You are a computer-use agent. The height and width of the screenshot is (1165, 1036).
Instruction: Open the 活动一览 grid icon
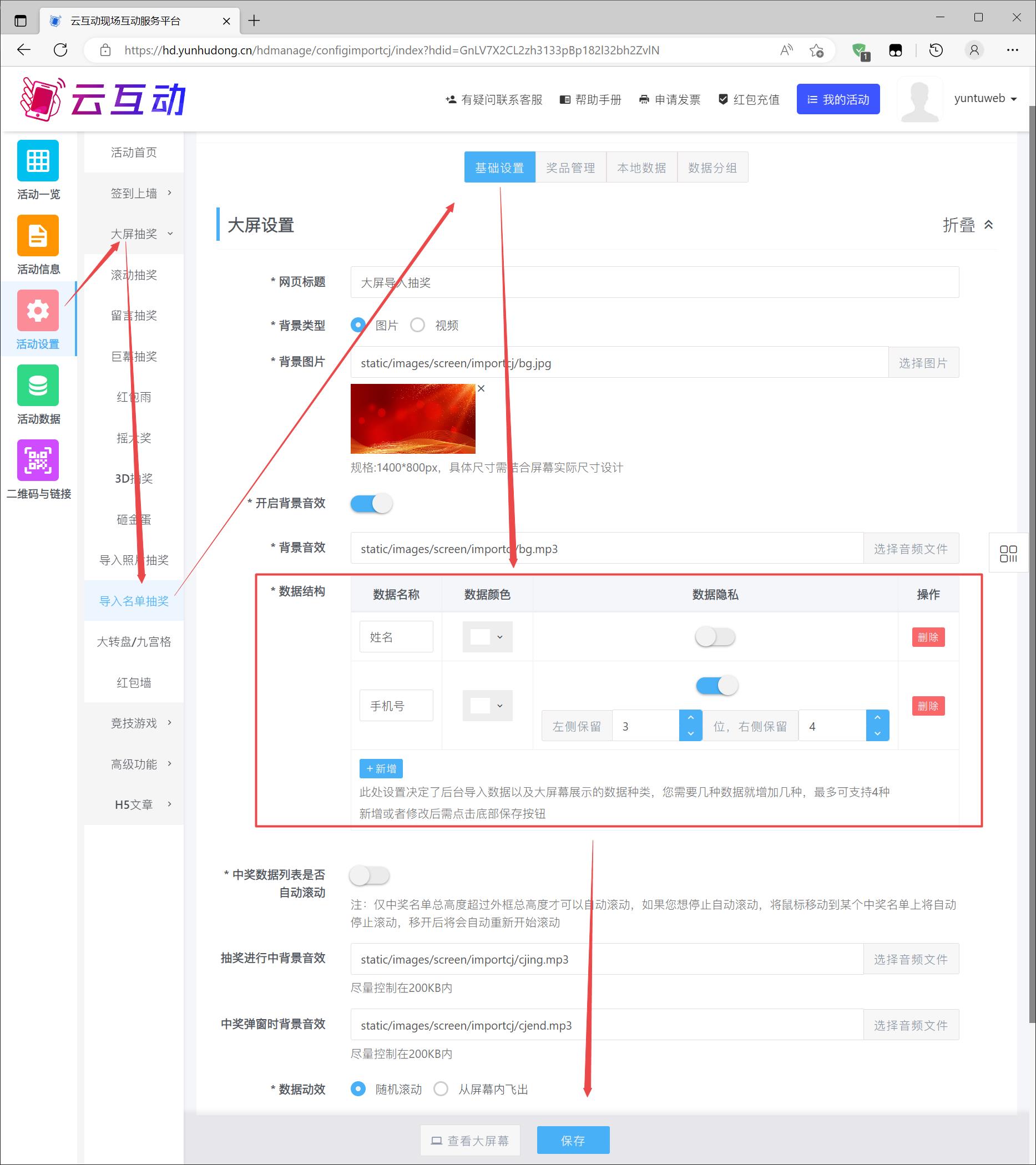point(38,161)
